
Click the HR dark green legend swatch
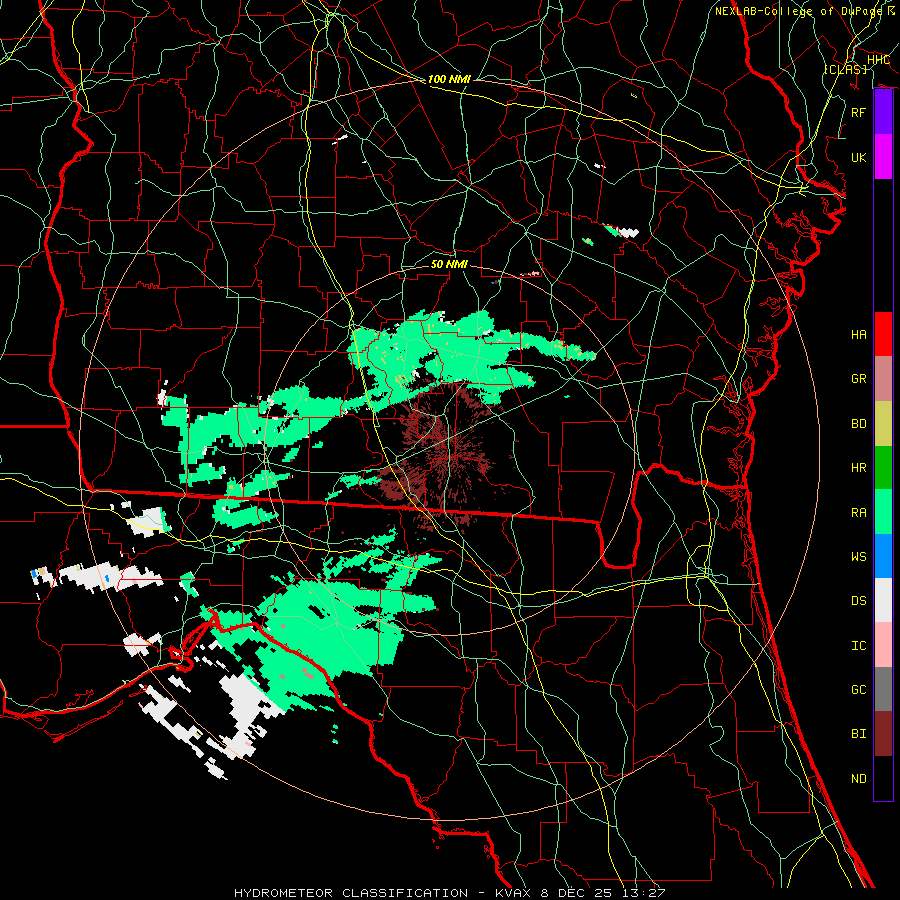883,468
